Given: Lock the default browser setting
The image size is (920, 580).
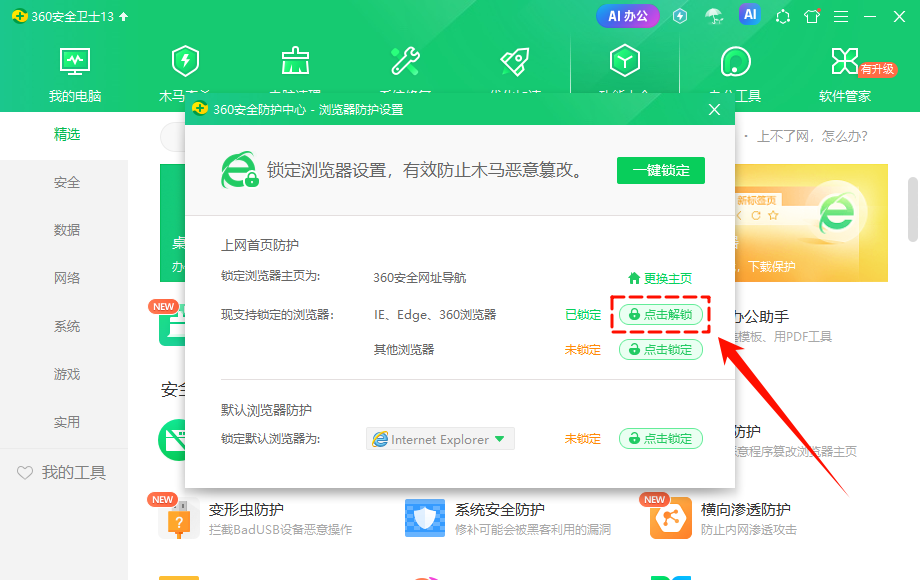Looking at the screenshot, I should coord(660,438).
